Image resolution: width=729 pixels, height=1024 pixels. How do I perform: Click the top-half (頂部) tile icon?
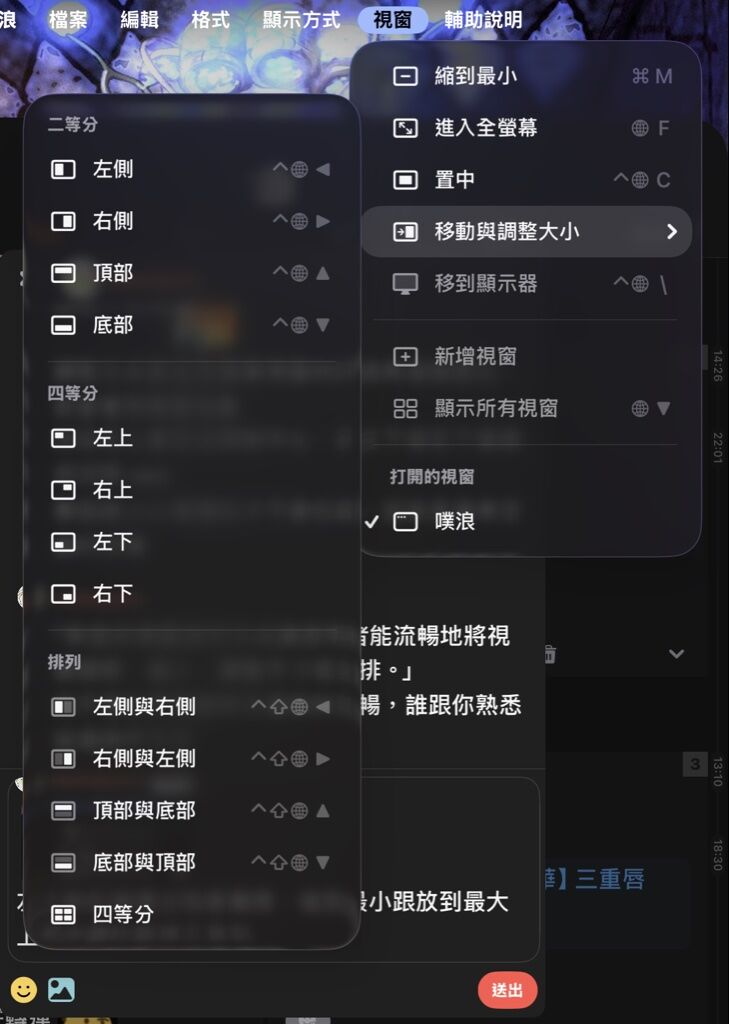coord(63,273)
